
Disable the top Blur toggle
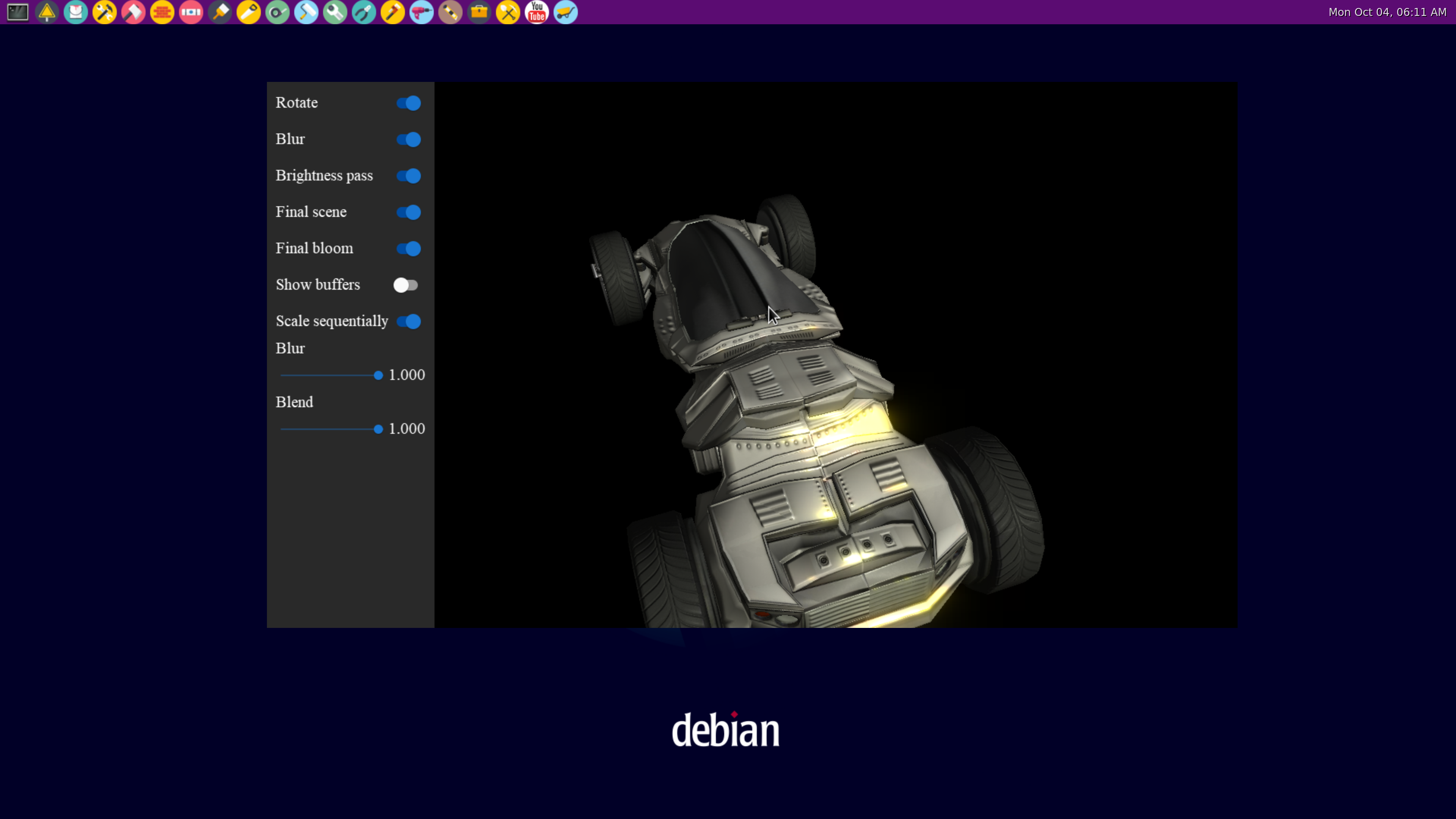pyautogui.click(x=408, y=140)
